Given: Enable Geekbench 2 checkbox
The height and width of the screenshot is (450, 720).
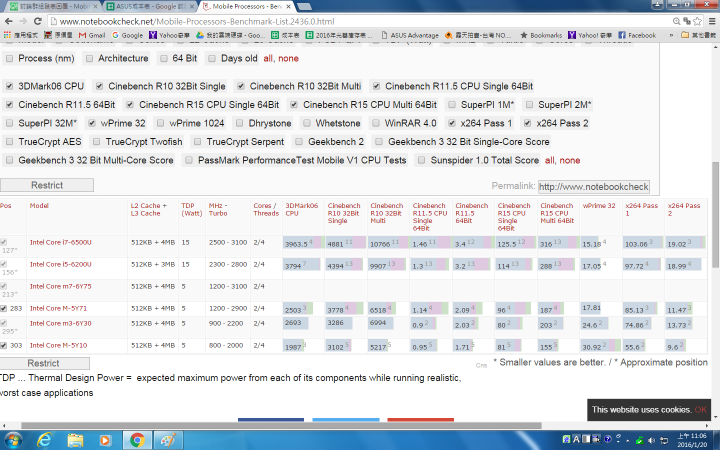Looking at the screenshot, I should click(x=299, y=141).
